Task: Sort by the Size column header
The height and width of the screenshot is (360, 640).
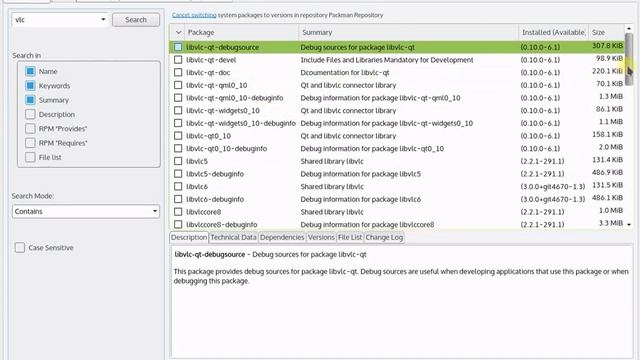Action: click(606, 32)
